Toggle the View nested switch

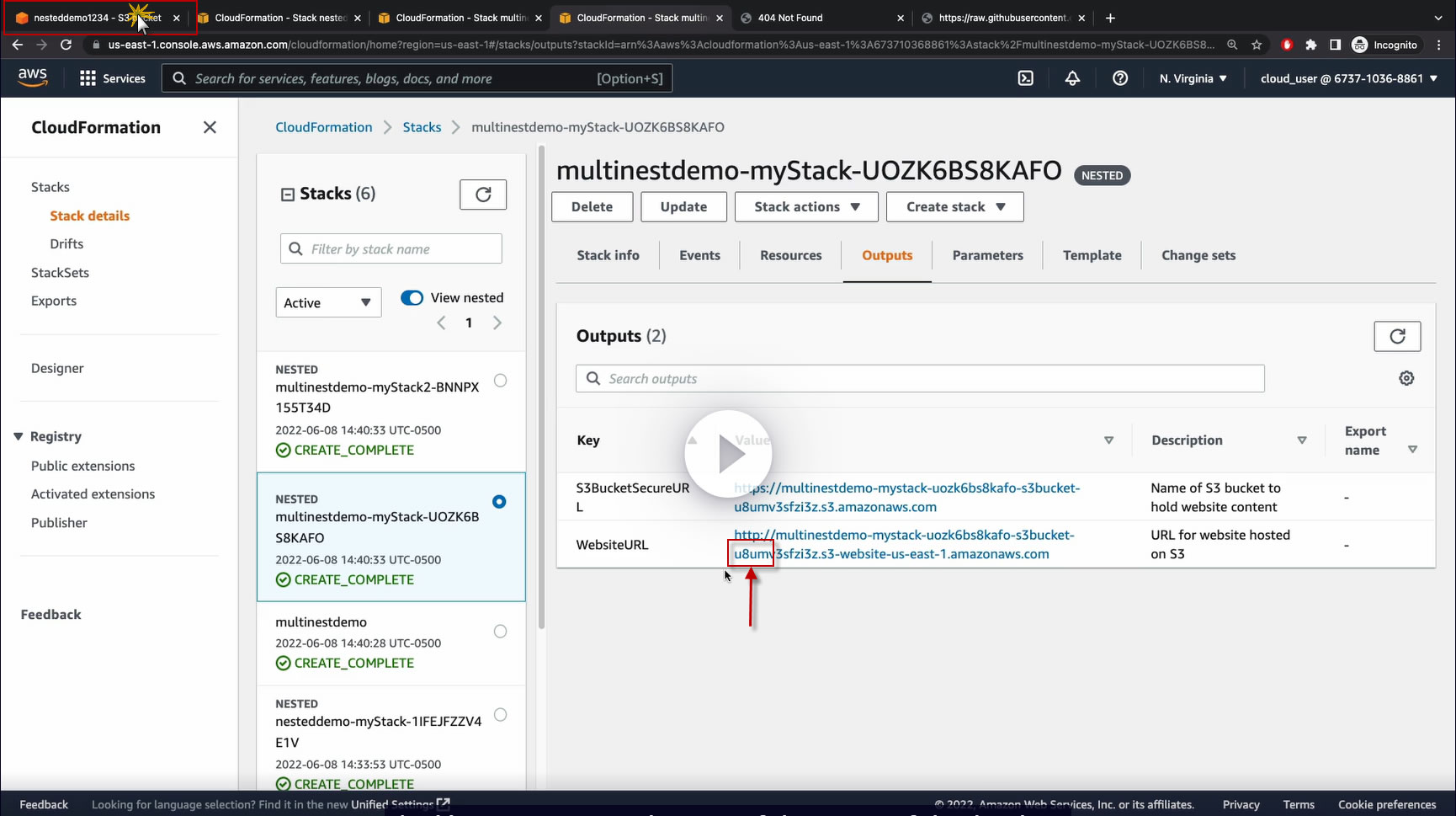(x=412, y=297)
